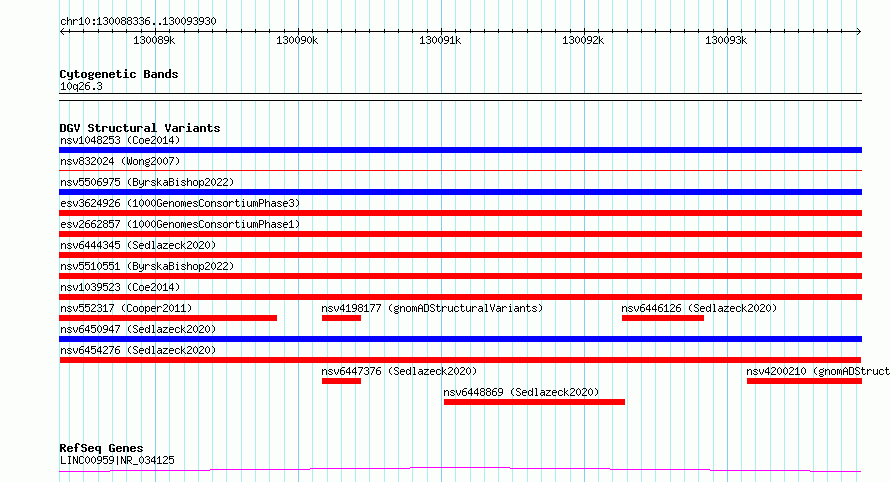Click the nsv6447376 (Sedlazeck2020) label
Screen dimensions: 890x482
pyautogui.click(x=399, y=371)
